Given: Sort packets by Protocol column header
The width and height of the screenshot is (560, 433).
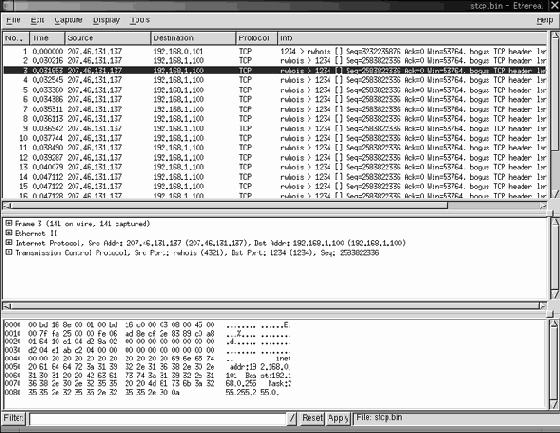Looking at the screenshot, I should [256, 38].
